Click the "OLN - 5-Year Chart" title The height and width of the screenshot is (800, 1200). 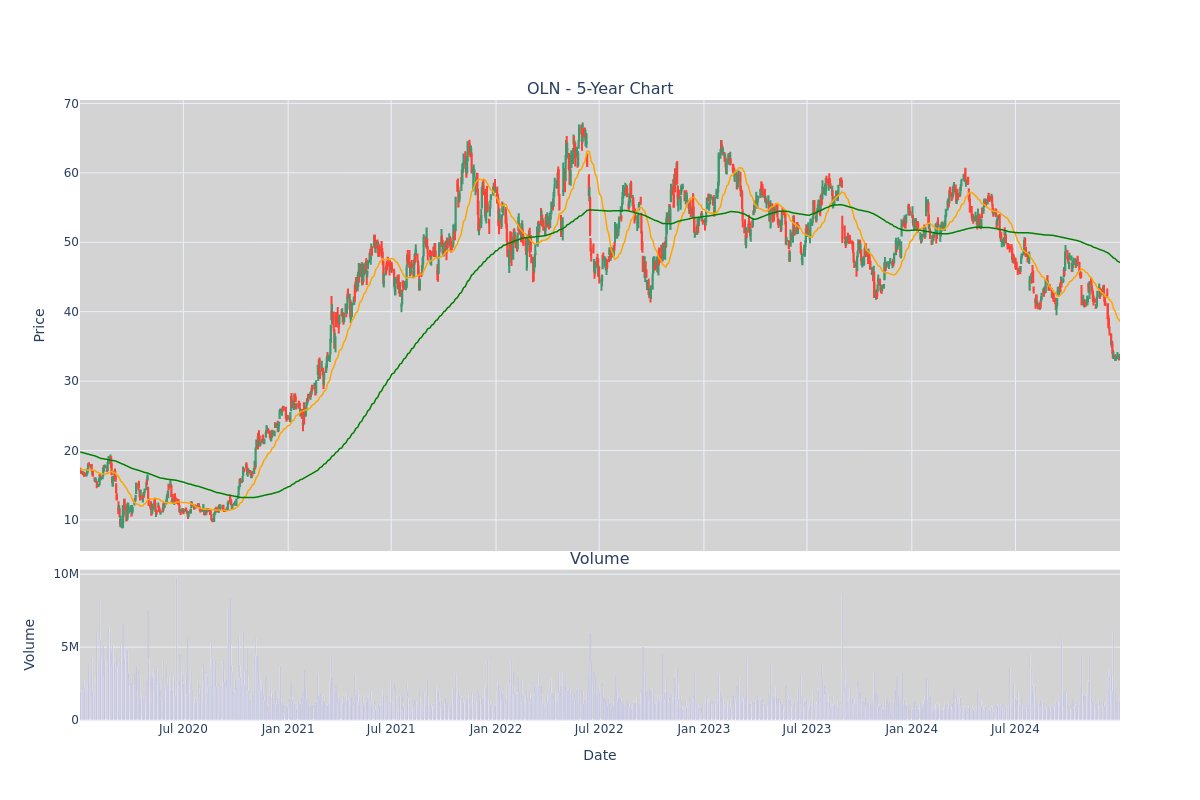point(600,89)
